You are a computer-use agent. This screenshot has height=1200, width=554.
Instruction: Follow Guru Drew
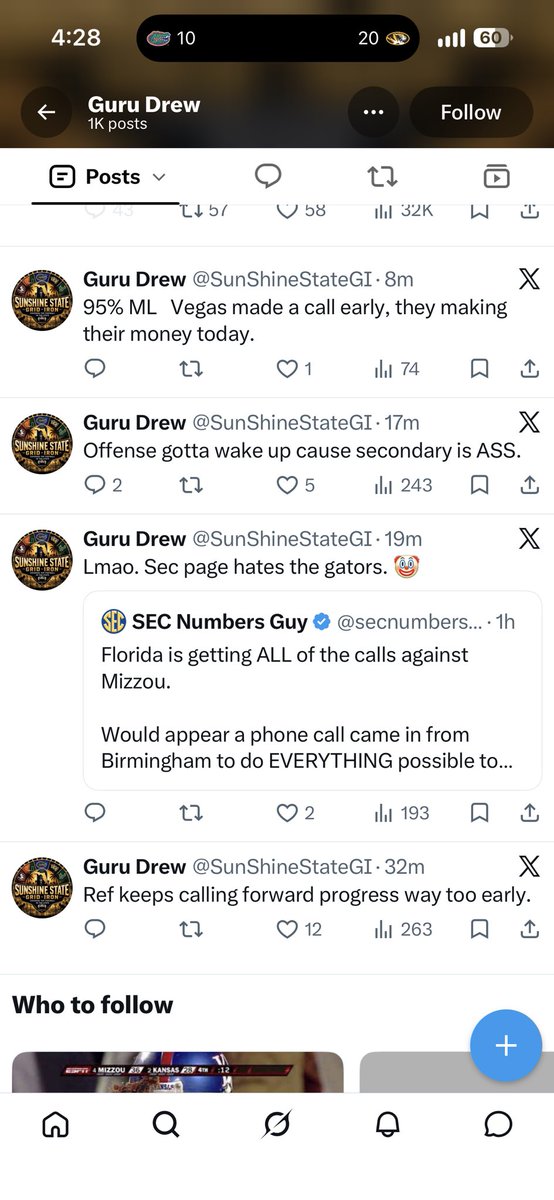471,112
